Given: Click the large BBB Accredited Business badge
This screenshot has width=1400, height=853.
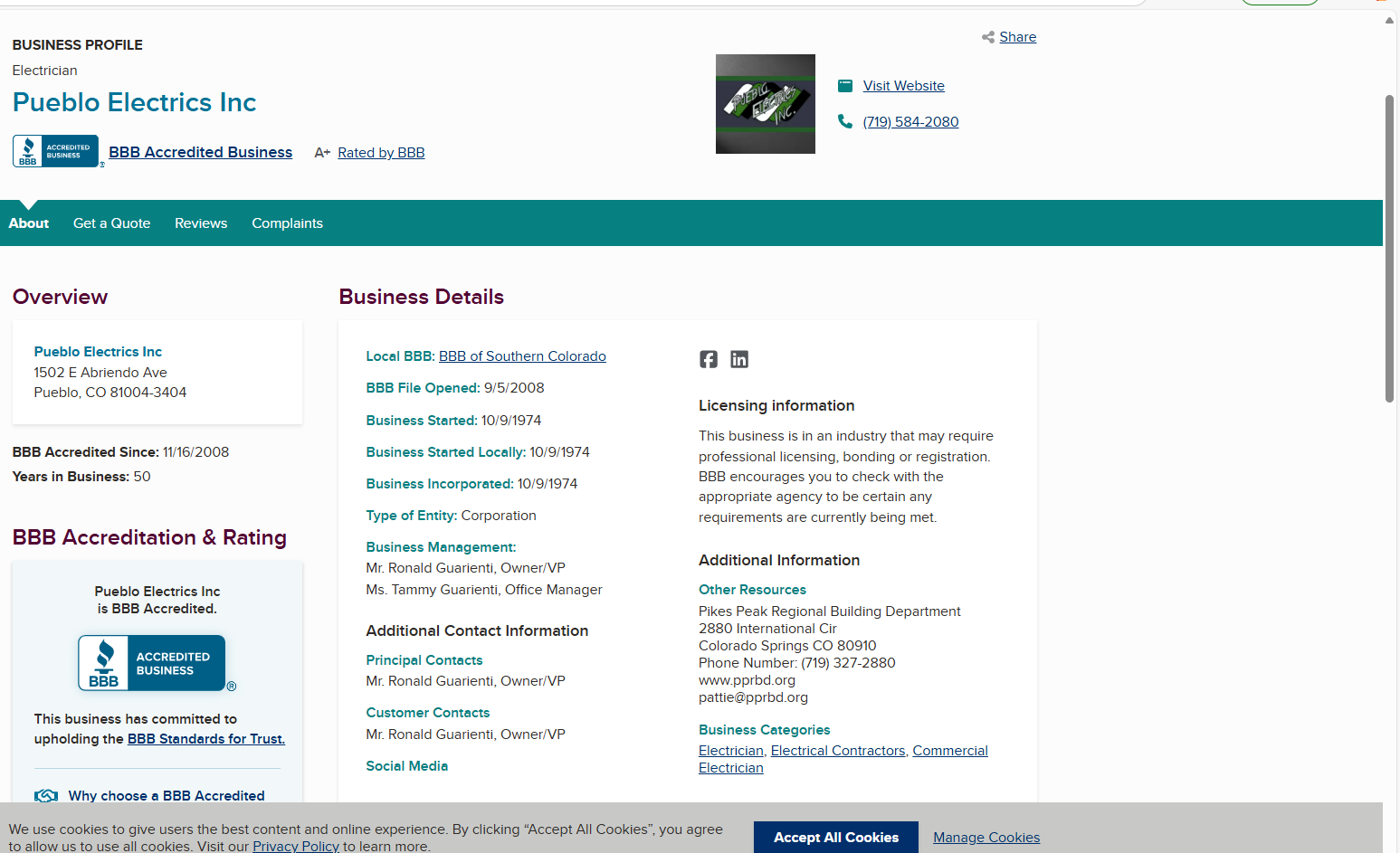Looking at the screenshot, I should click(x=152, y=663).
